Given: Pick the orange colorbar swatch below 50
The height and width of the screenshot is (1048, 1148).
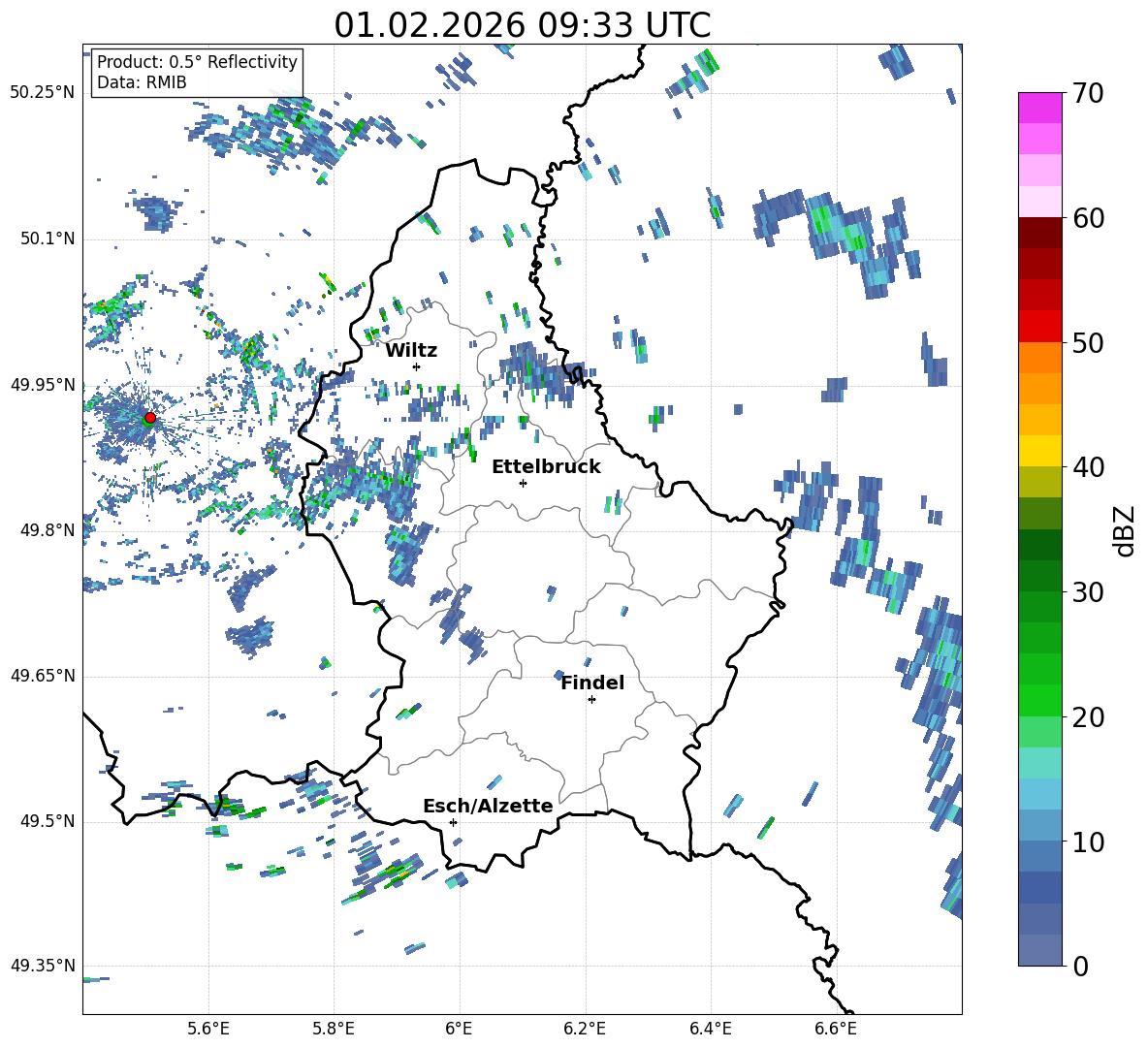Looking at the screenshot, I should 1039,357.
